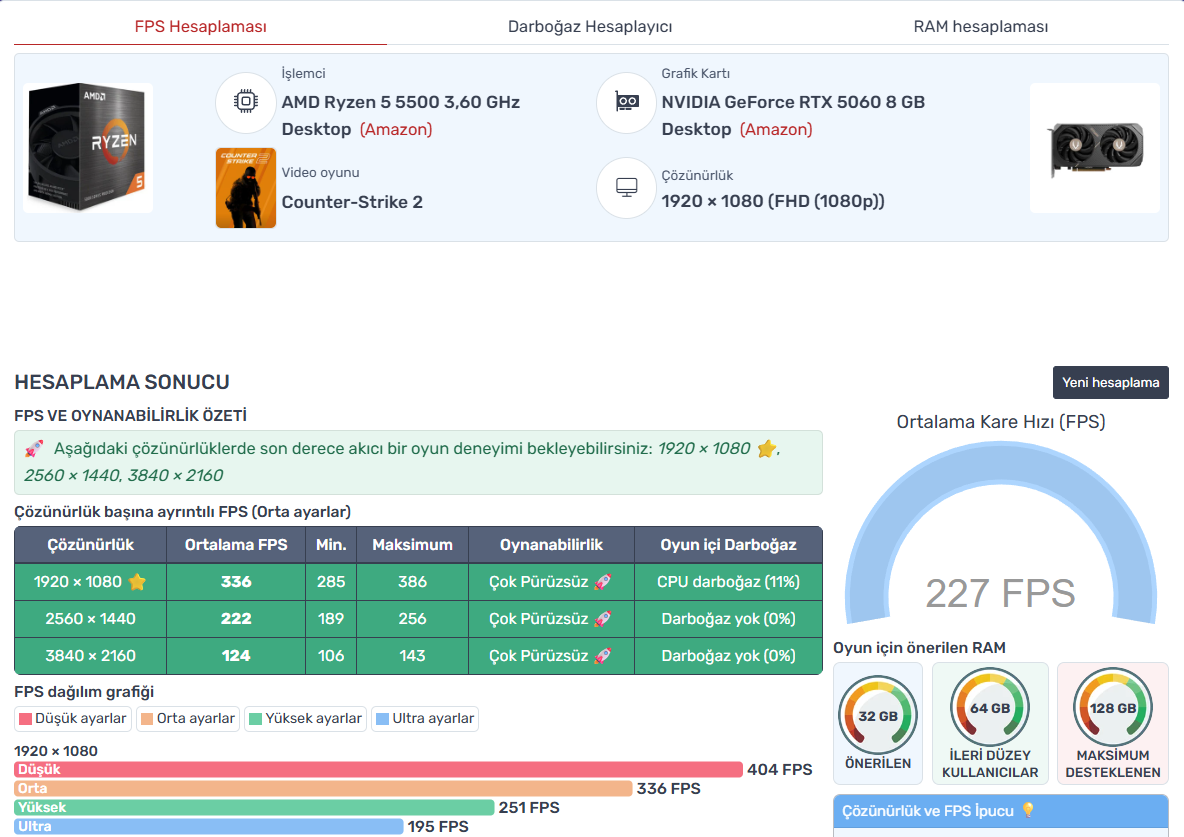Open the Çözünürlük ve FPS İpucu panel
The width and height of the screenshot is (1184, 837).
click(1001, 811)
